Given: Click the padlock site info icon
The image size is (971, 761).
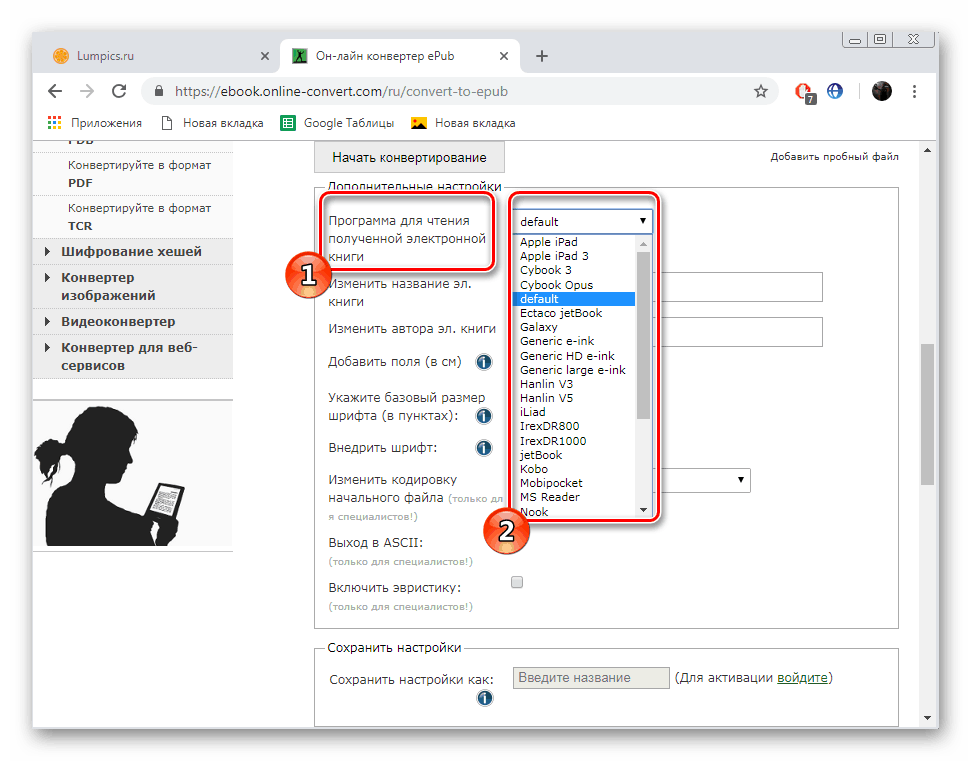Looking at the screenshot, I should [159, 91].
